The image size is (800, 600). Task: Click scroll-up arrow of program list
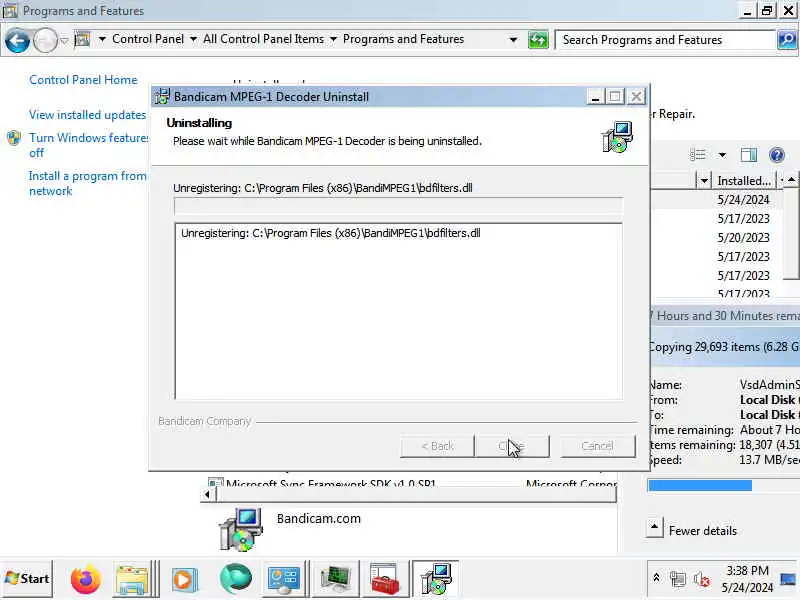(791, 180)
